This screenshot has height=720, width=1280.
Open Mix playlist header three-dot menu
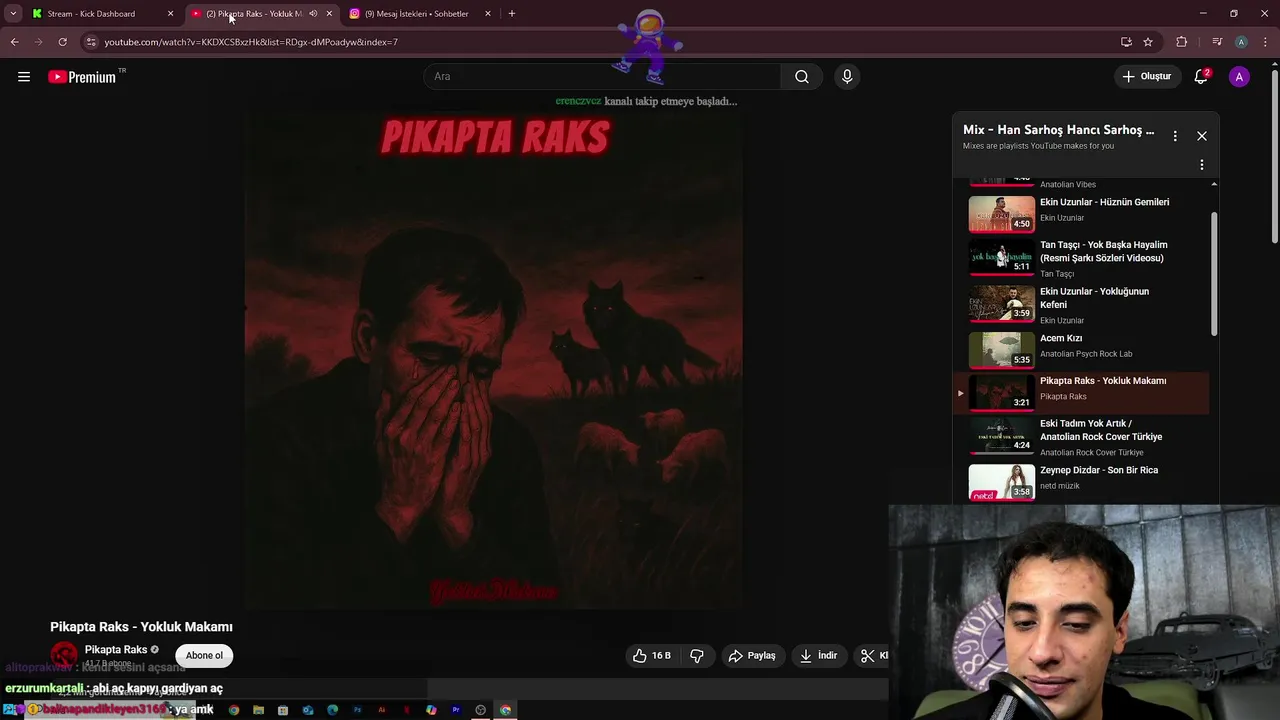[1175, 136]
